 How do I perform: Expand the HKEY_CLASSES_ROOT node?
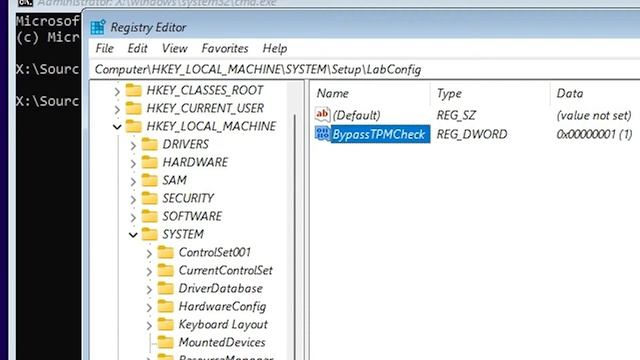tap(117, 91)
